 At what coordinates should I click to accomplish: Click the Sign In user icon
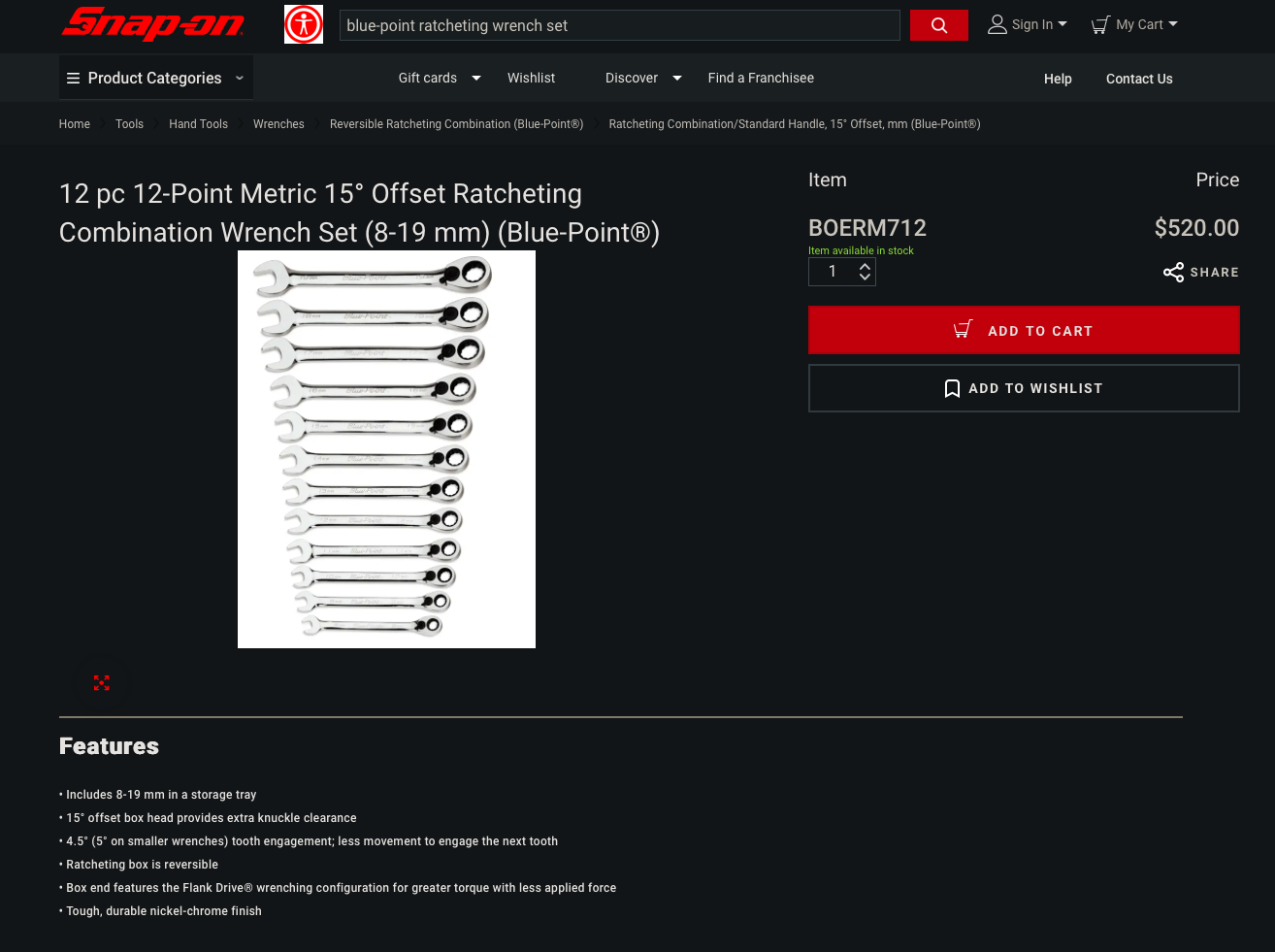point(997,25)
